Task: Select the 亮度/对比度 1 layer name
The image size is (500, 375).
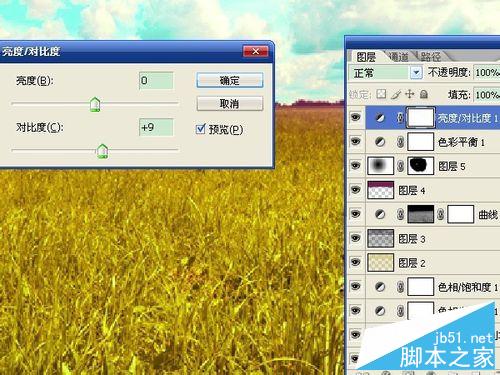Action: coord(468,118)
